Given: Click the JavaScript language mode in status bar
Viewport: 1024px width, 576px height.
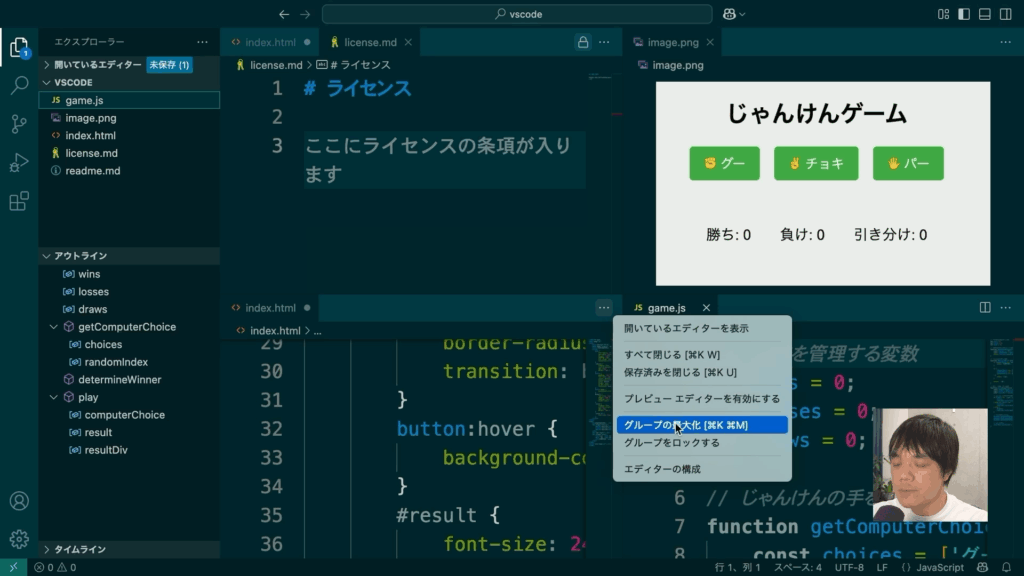Looking at the screenshot, I should tap(934, 567).
